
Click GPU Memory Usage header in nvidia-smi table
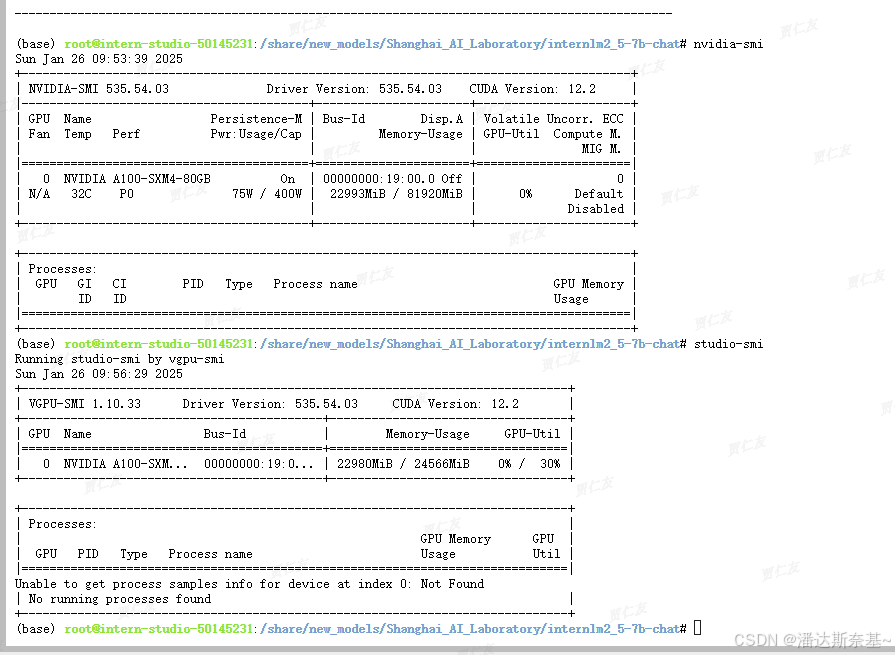pos(588,291)
